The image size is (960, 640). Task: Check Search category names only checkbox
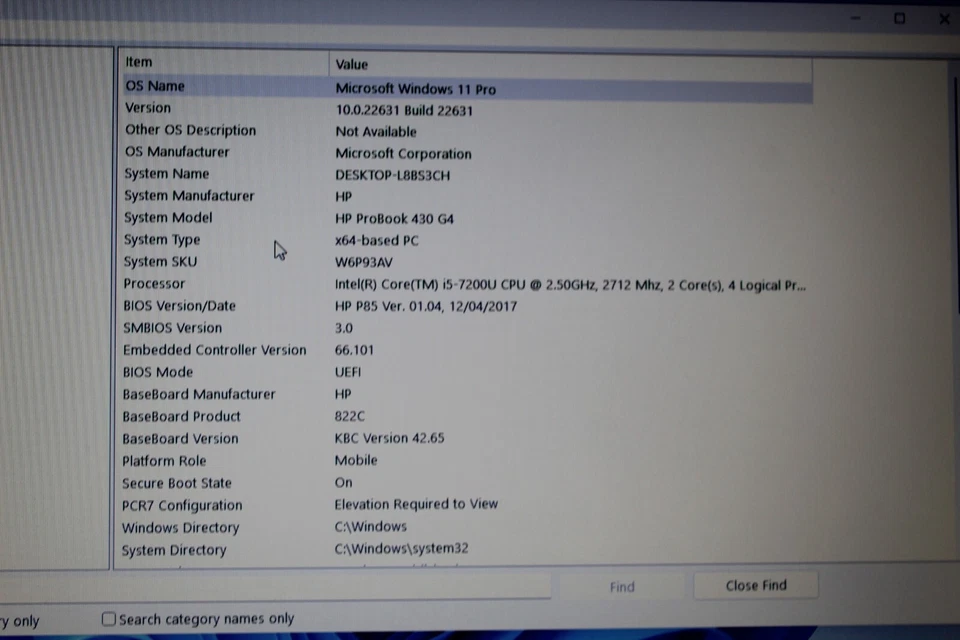point(108,619)
